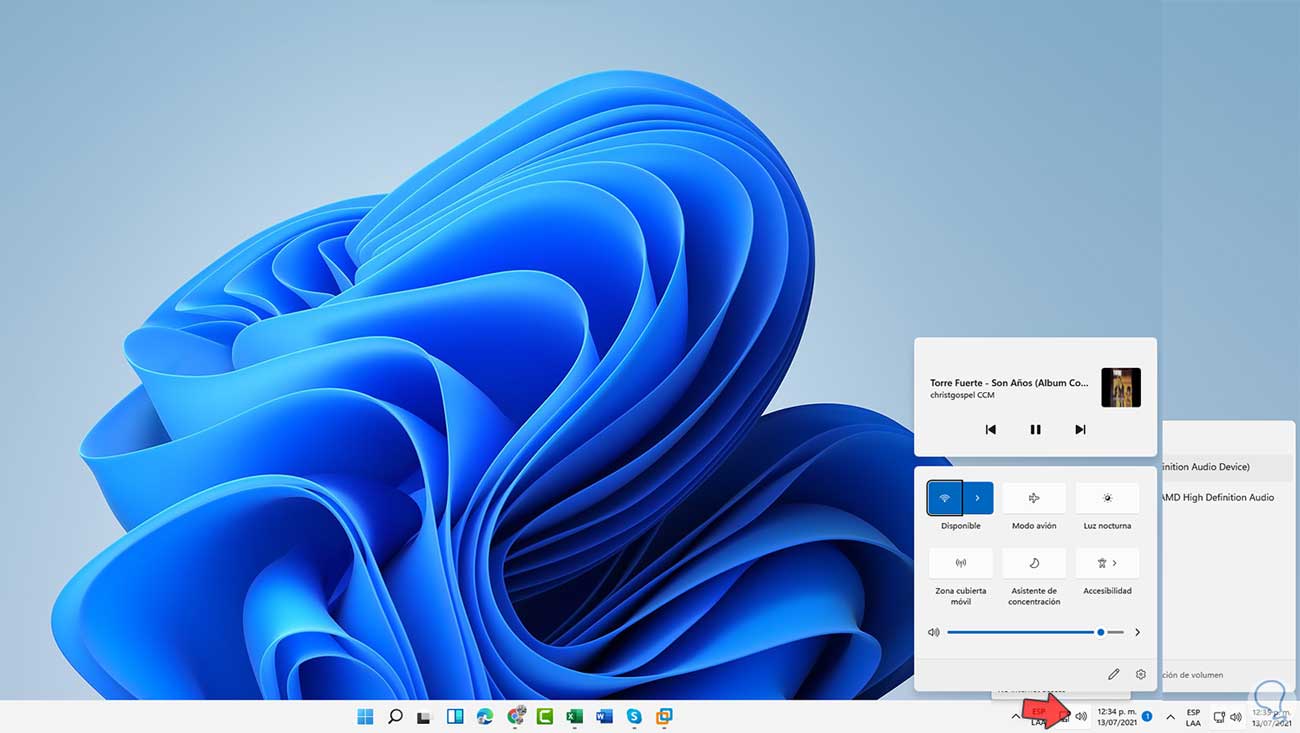Open audio output devices arrow next to slider

tap(1137, 632)
